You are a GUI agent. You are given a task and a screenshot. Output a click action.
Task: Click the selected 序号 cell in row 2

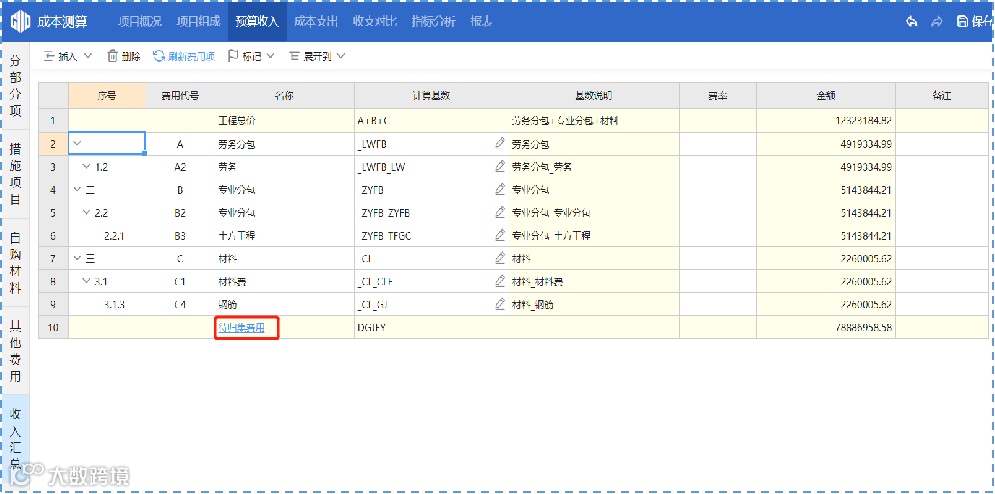tap(107, 144)
